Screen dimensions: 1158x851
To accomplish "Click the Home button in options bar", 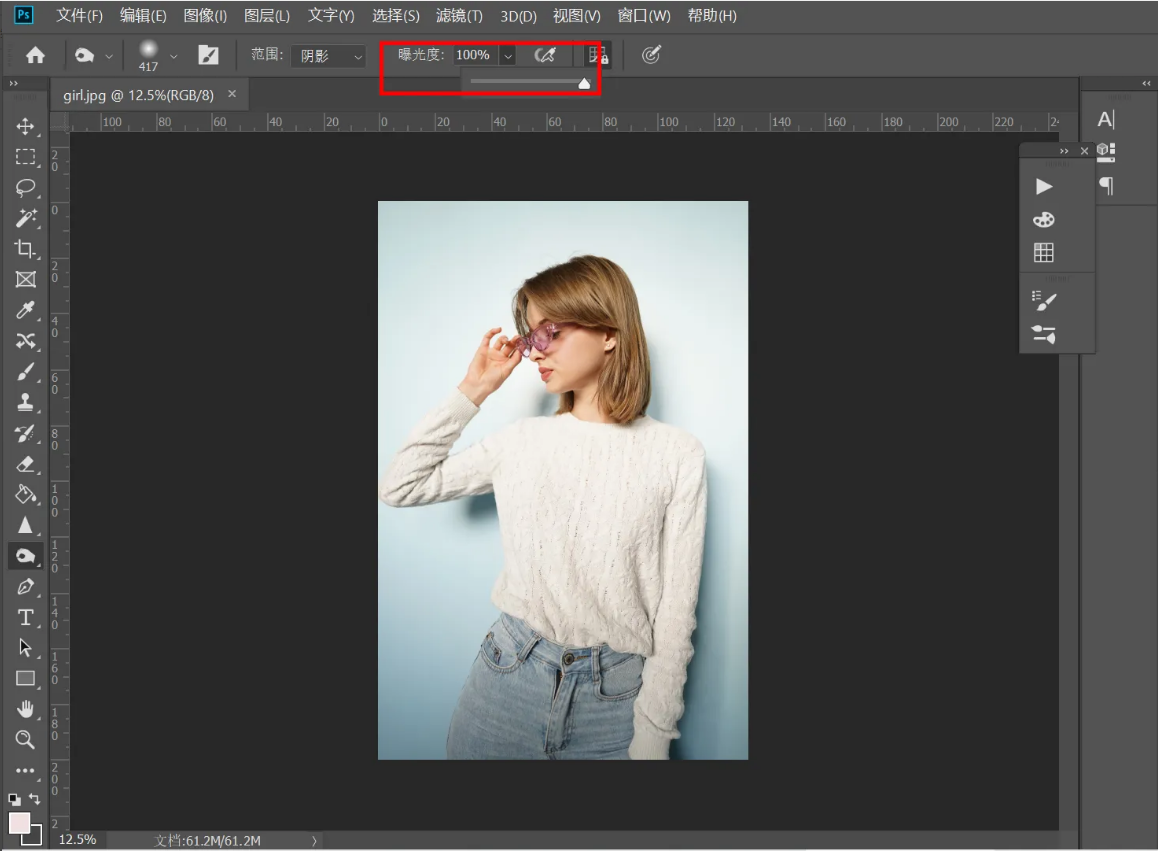I will pyautogui.click(x=35, y=56).
